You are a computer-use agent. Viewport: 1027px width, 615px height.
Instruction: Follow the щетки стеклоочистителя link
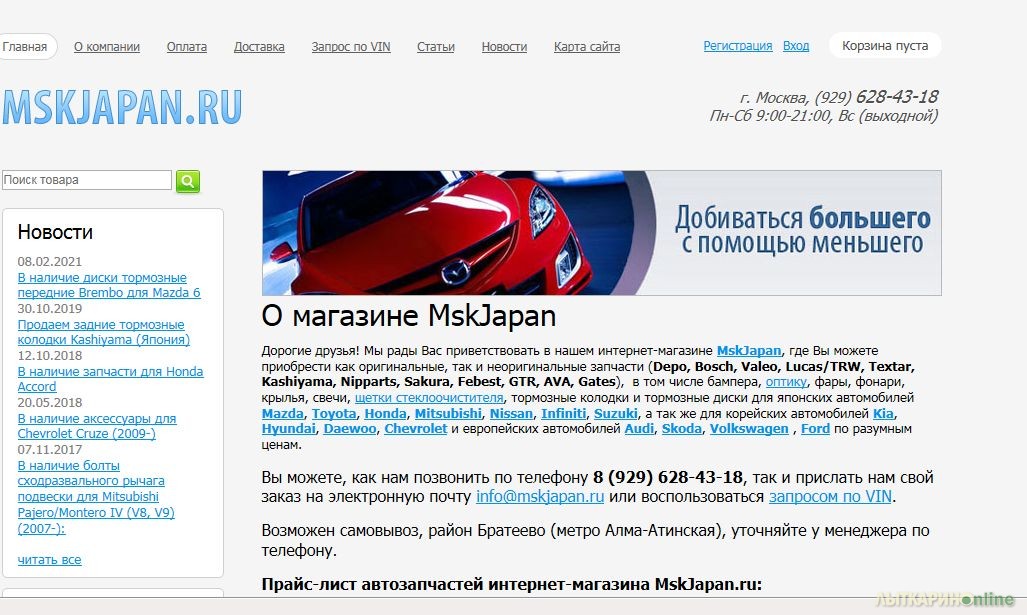point(429,398)
